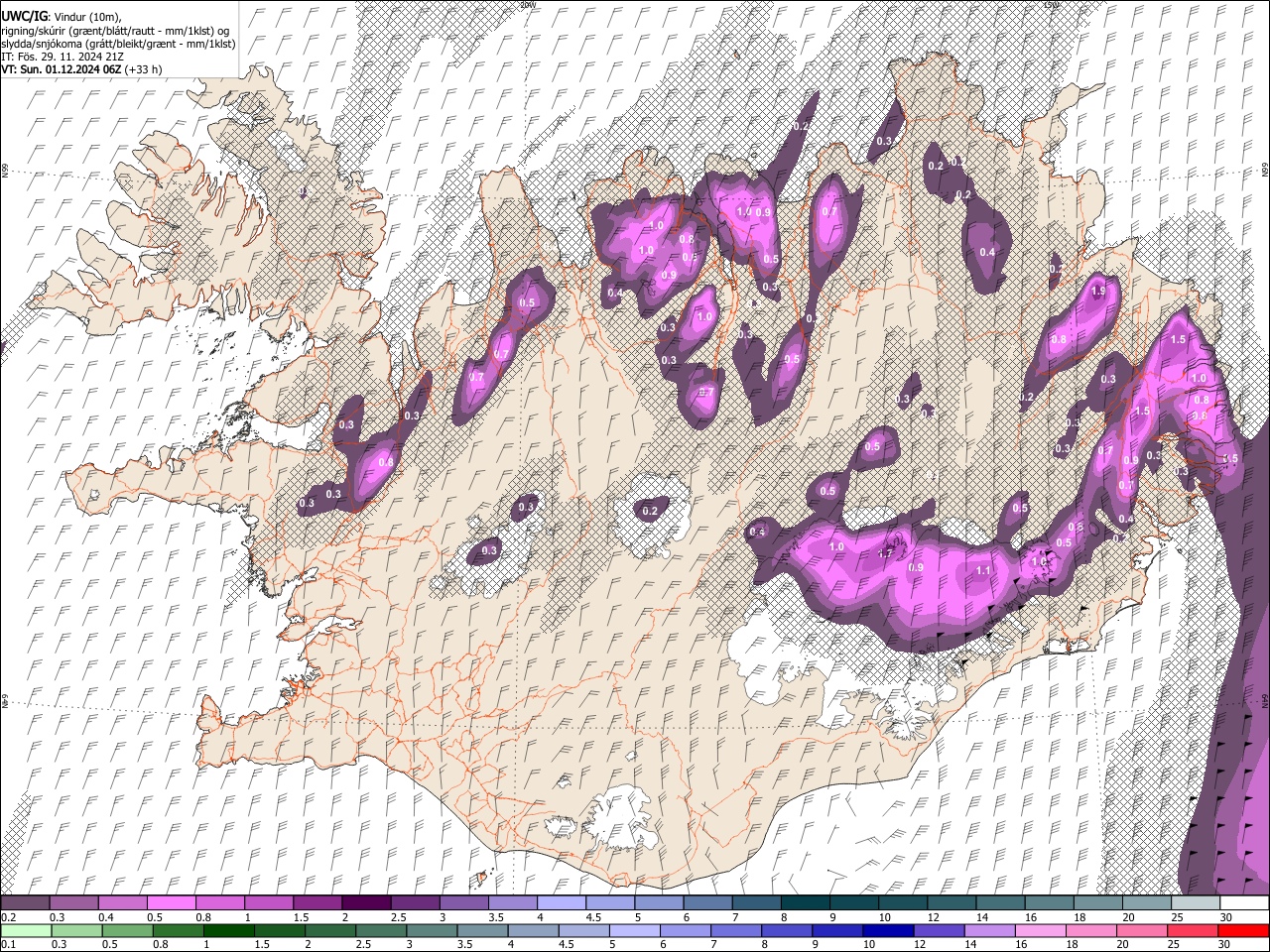Select bright red rain scale swatch labeled 30

tap(1242, 930)
